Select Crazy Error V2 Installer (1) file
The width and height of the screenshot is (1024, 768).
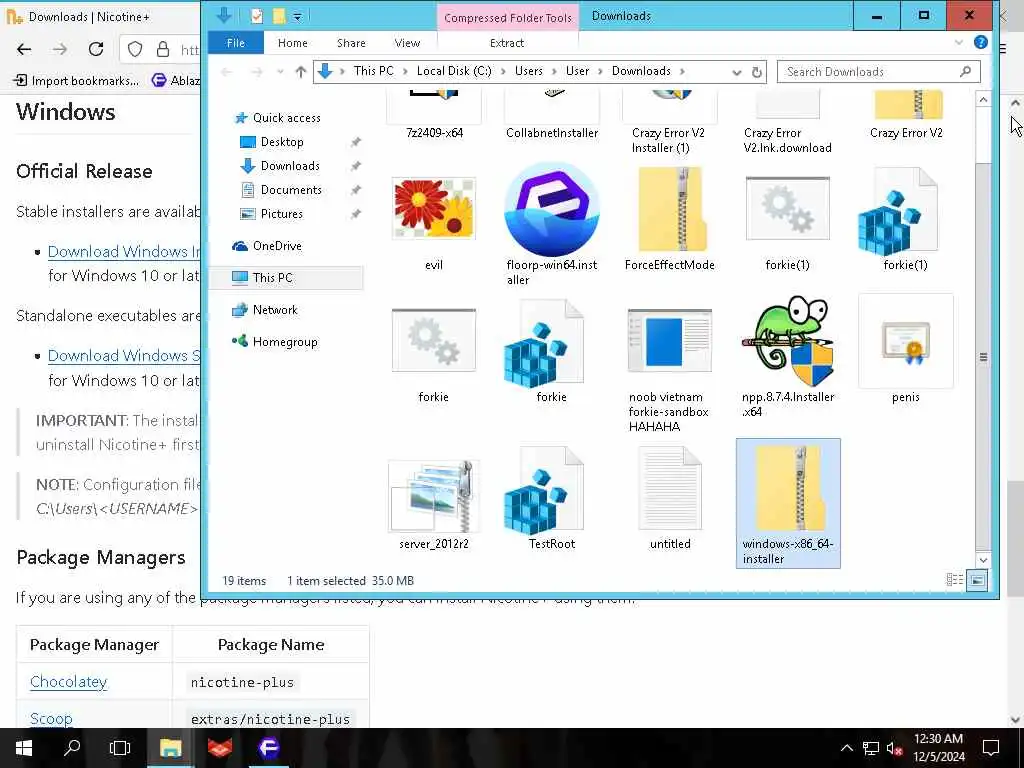coord(669,124)
